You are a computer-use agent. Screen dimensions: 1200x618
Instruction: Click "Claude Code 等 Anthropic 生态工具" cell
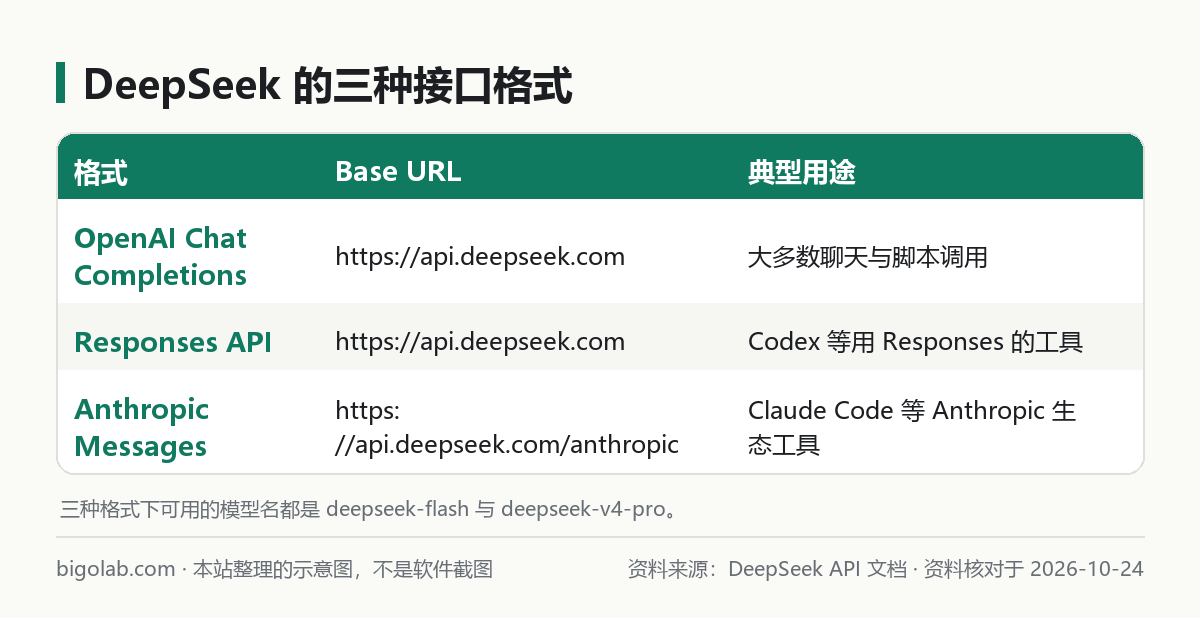[912, 427]
